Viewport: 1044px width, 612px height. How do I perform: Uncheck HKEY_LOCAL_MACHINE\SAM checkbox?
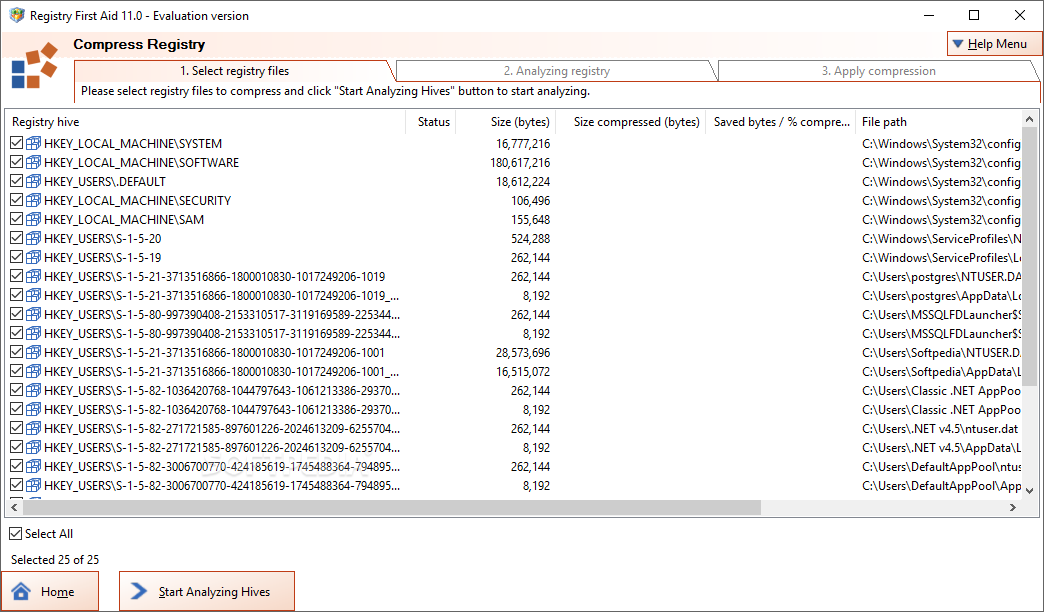point(17,219)
